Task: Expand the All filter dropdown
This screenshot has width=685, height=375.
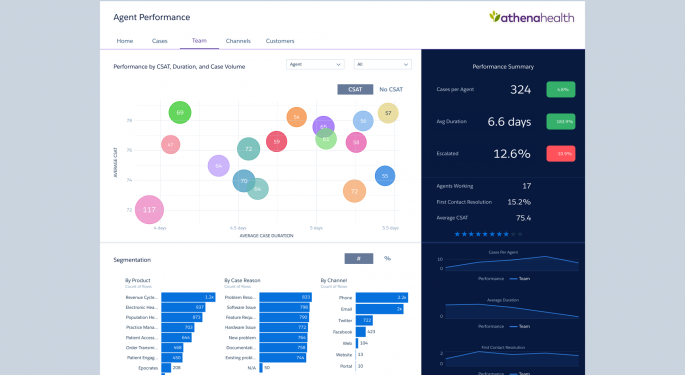Action: [x=383, y=64]
